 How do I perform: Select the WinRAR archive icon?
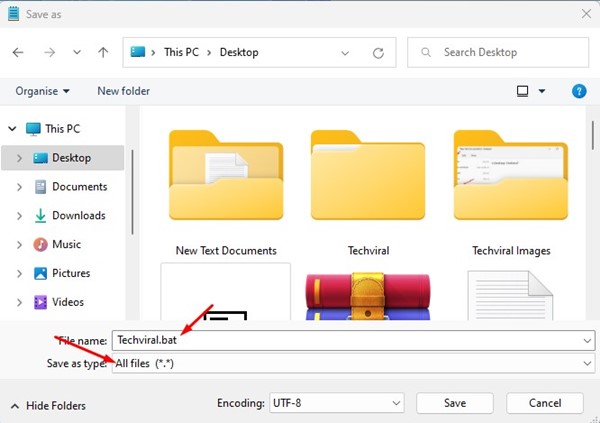pyautogui.click(x=368, y=296)
